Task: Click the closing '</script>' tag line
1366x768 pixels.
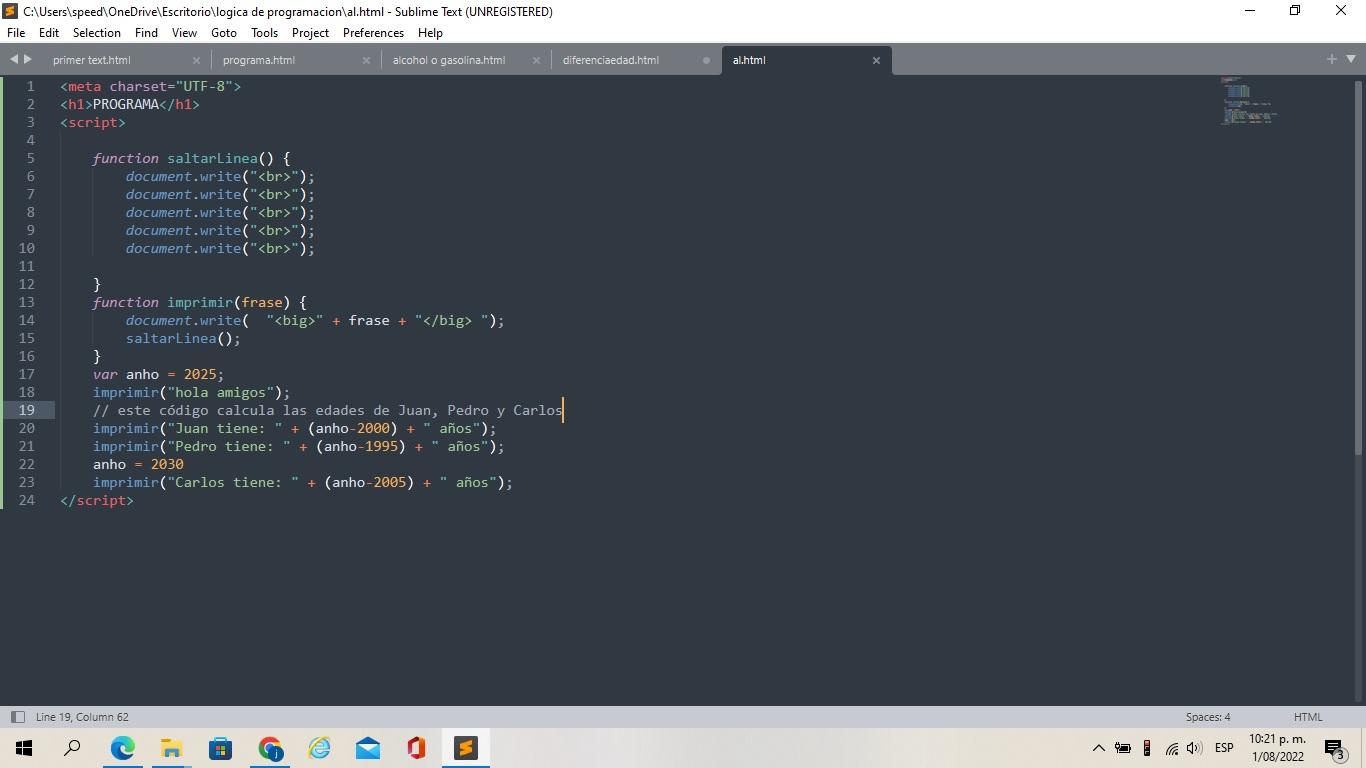Action: click(96, 500)
